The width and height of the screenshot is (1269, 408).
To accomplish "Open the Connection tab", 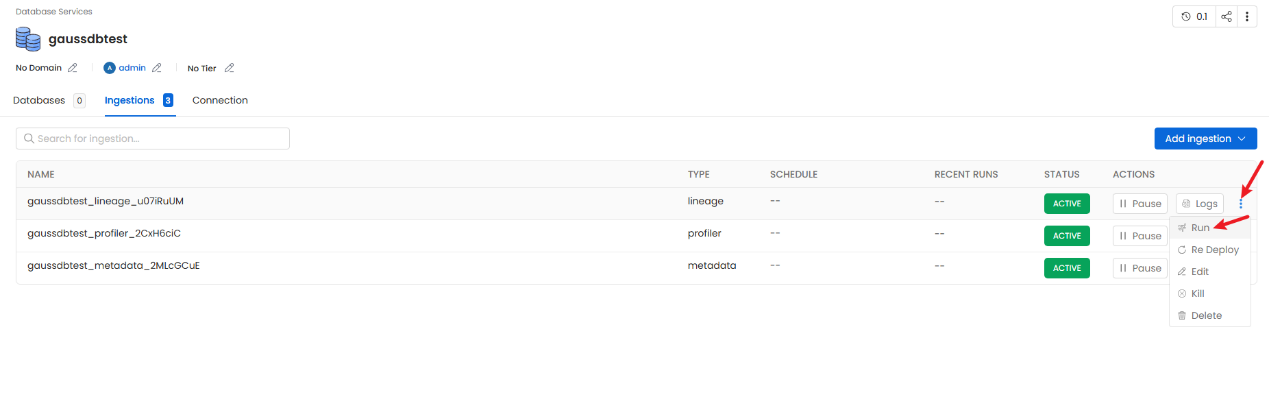I will [220, 101].
